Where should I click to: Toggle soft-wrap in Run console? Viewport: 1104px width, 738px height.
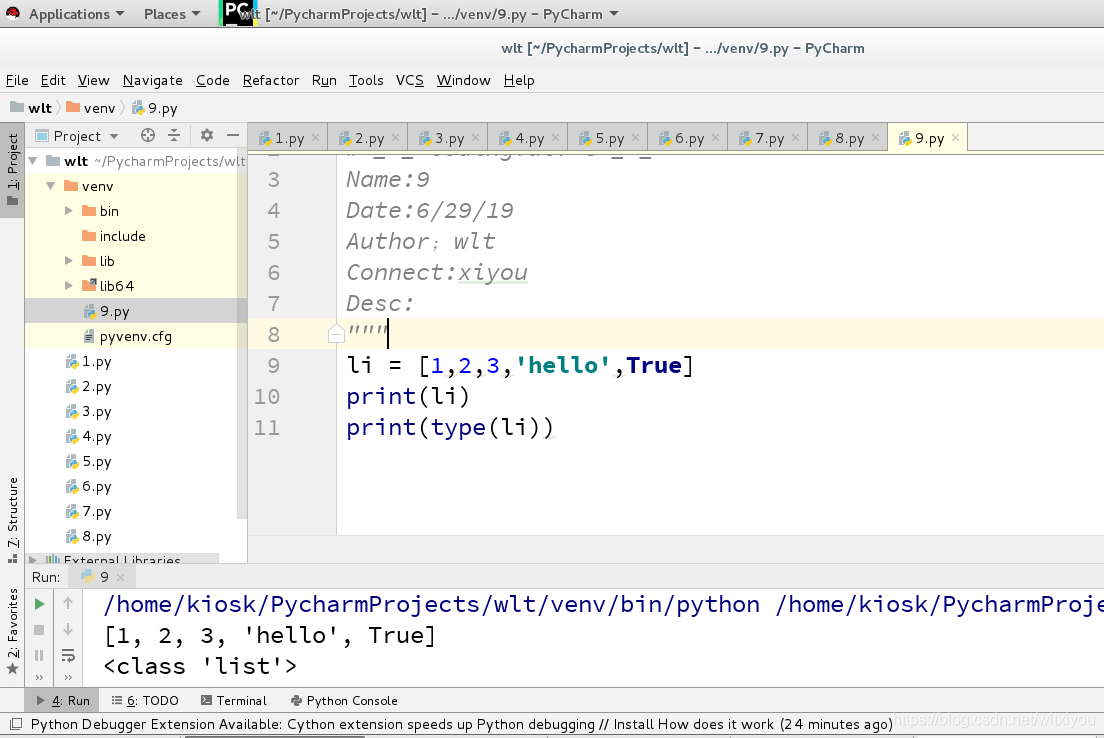(x=68, y=656)
